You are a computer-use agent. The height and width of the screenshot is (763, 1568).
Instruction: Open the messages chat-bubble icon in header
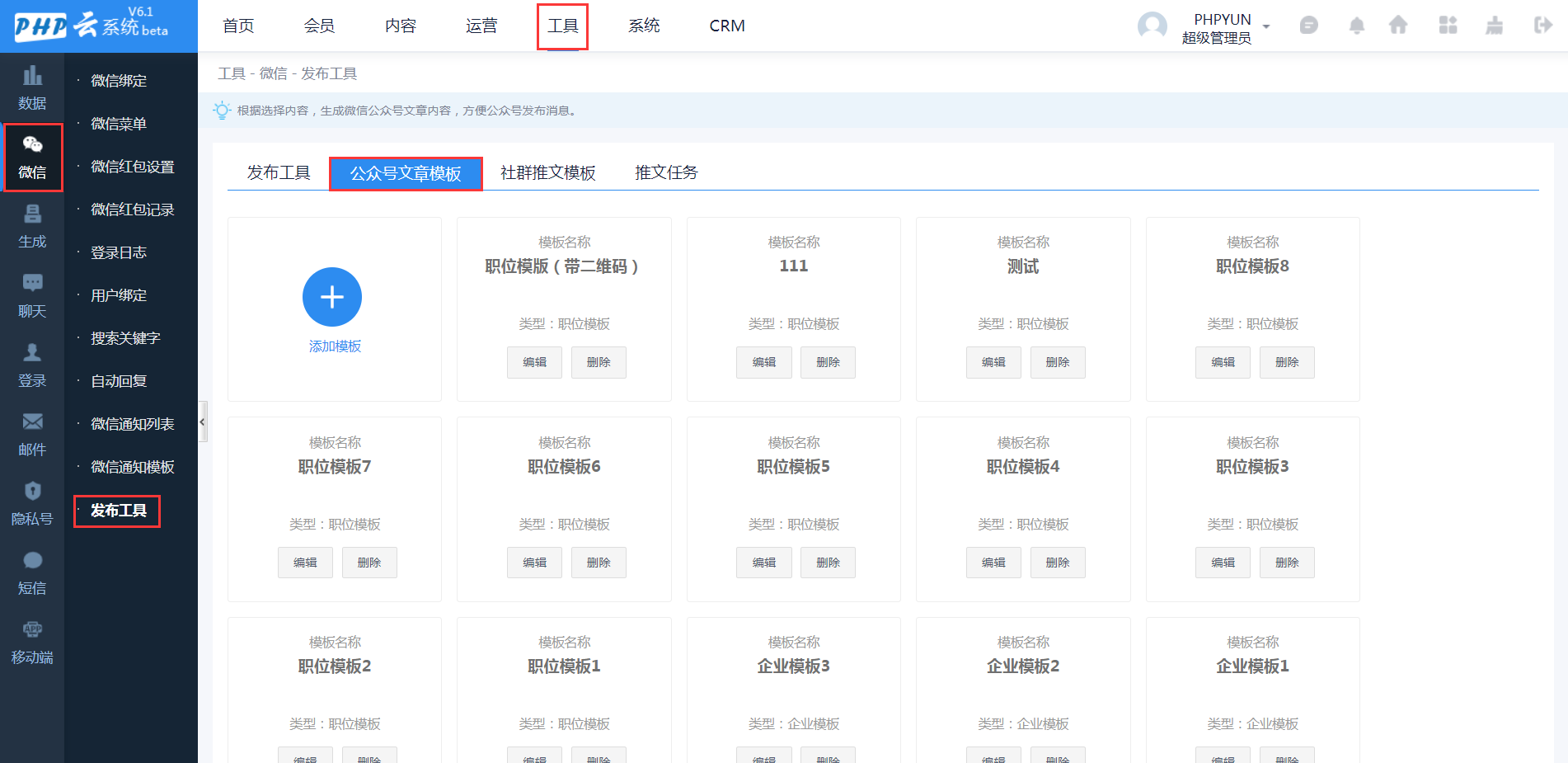(x=1308, y=26)
